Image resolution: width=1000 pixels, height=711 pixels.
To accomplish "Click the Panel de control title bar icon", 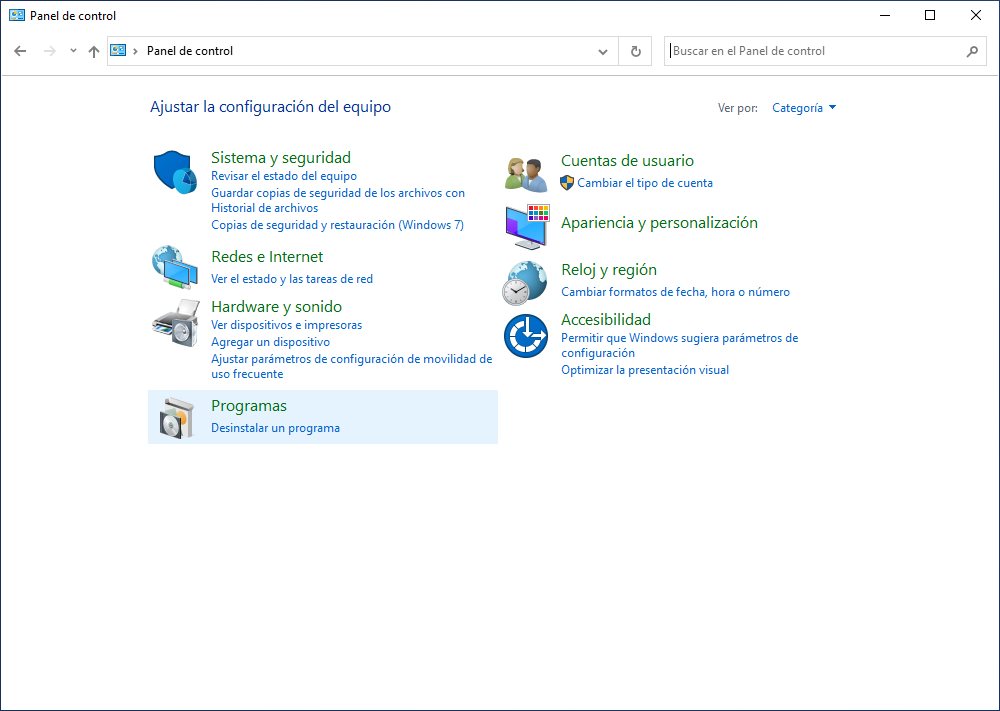I will click(17, 15).
